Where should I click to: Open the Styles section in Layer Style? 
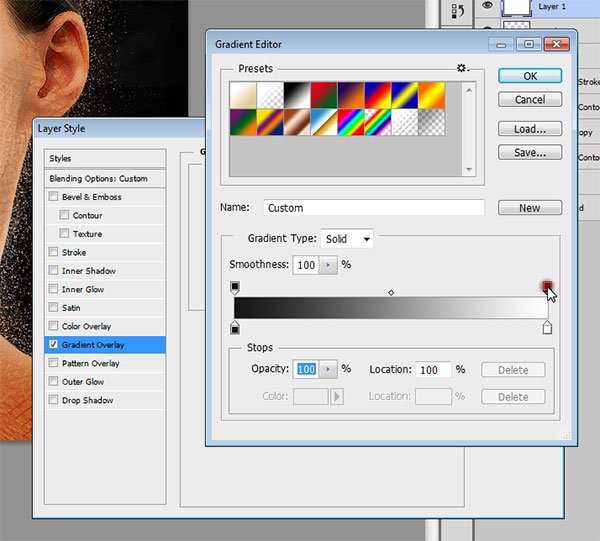click(x=61, y=159)
